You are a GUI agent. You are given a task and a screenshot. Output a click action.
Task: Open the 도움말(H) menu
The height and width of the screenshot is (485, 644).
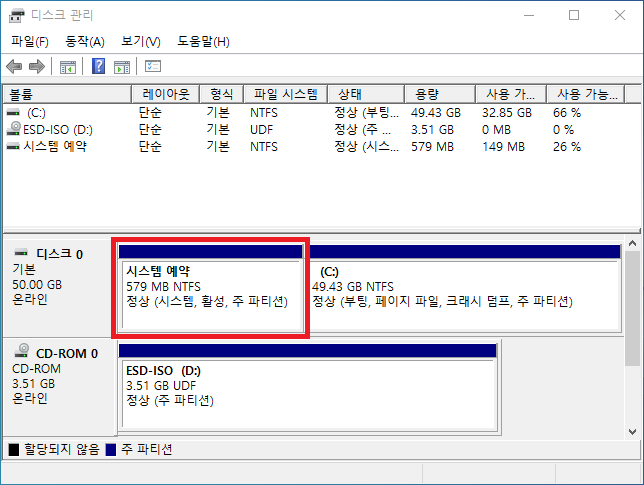(x=203, y=41)
